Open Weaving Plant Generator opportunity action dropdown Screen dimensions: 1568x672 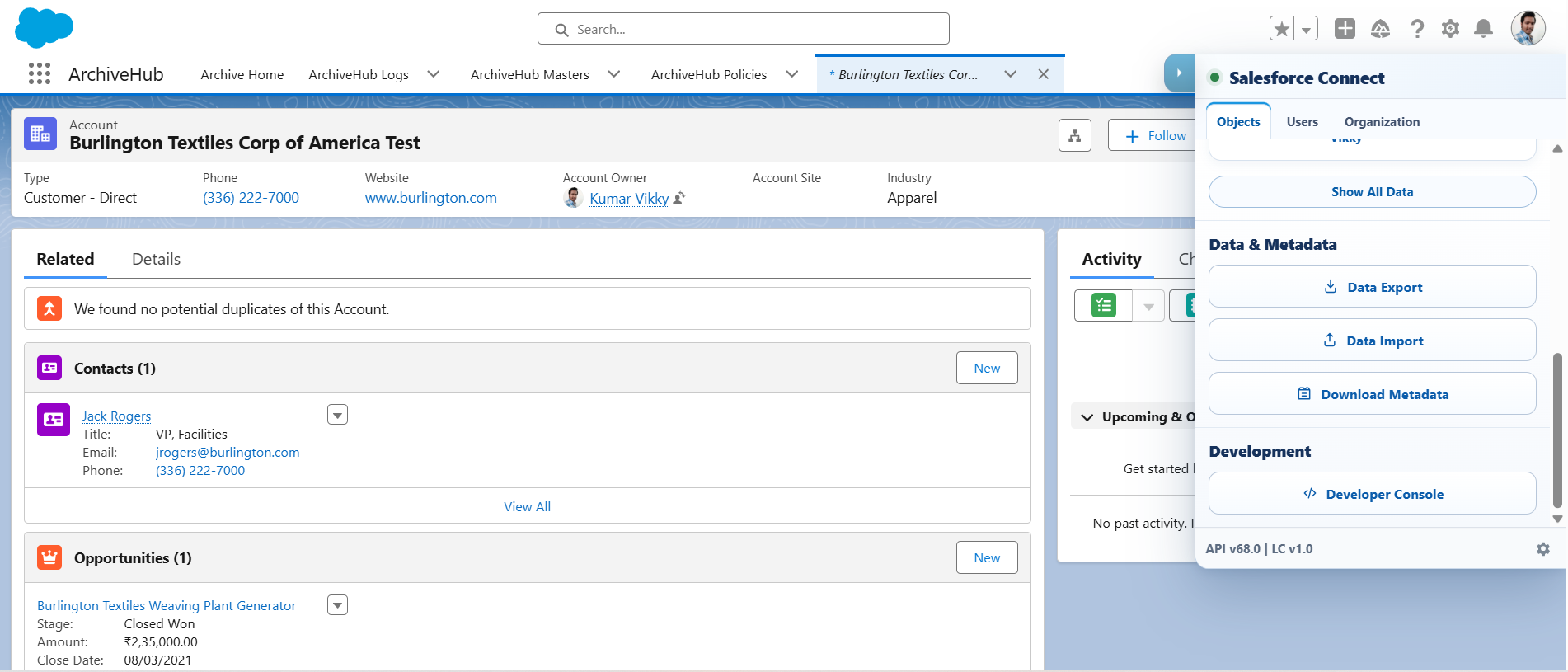coord(338,605)
